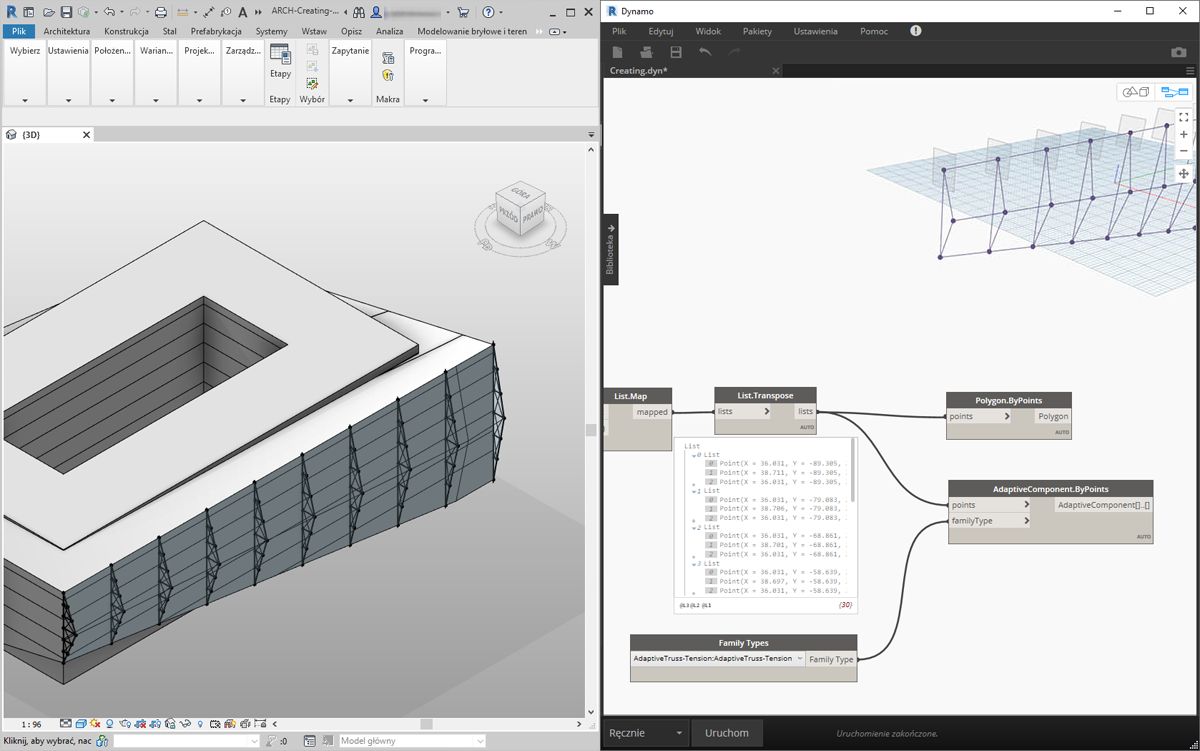Expand the Biblioteka library side panel

(610, 249)
